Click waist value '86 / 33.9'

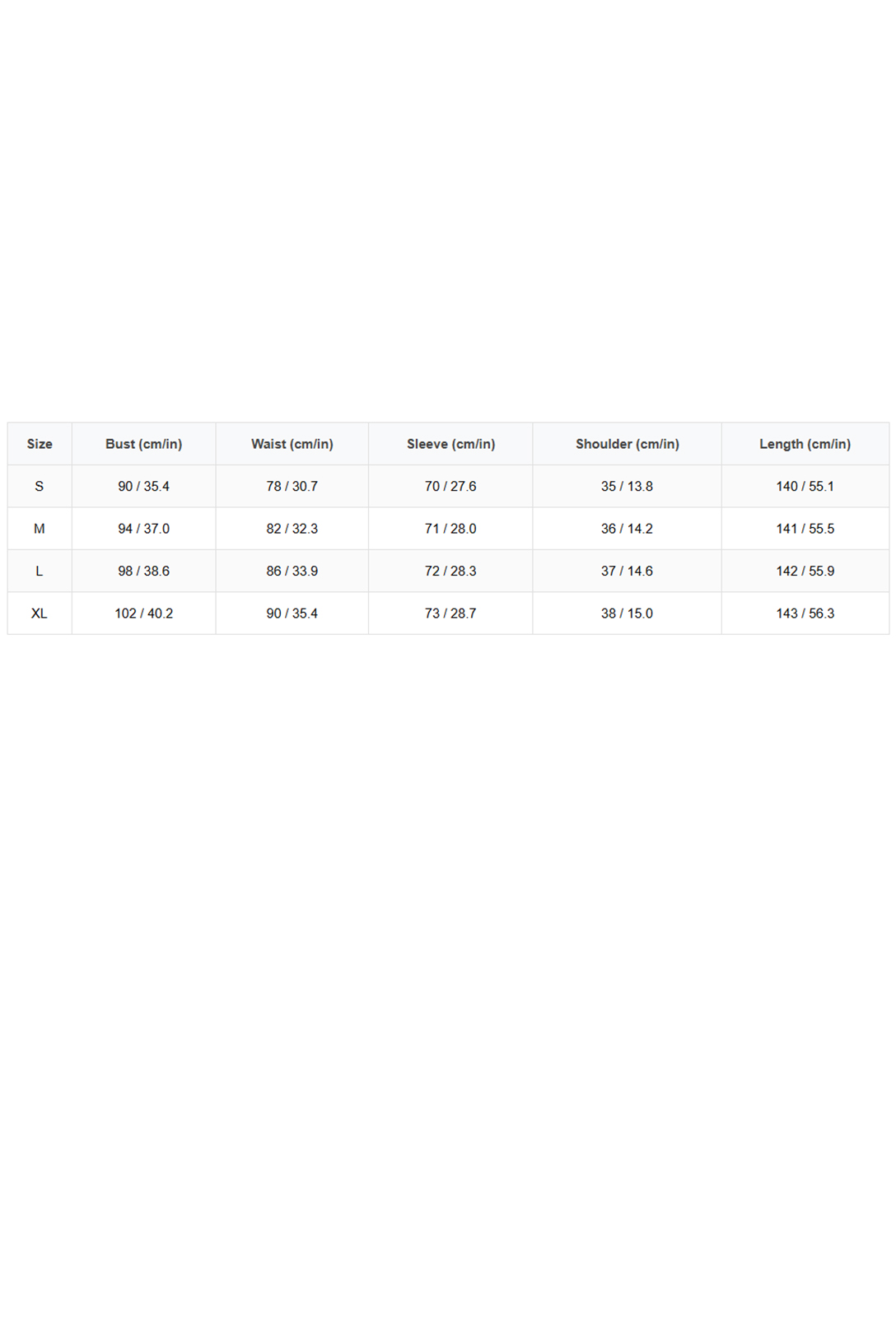click(292, 572)
